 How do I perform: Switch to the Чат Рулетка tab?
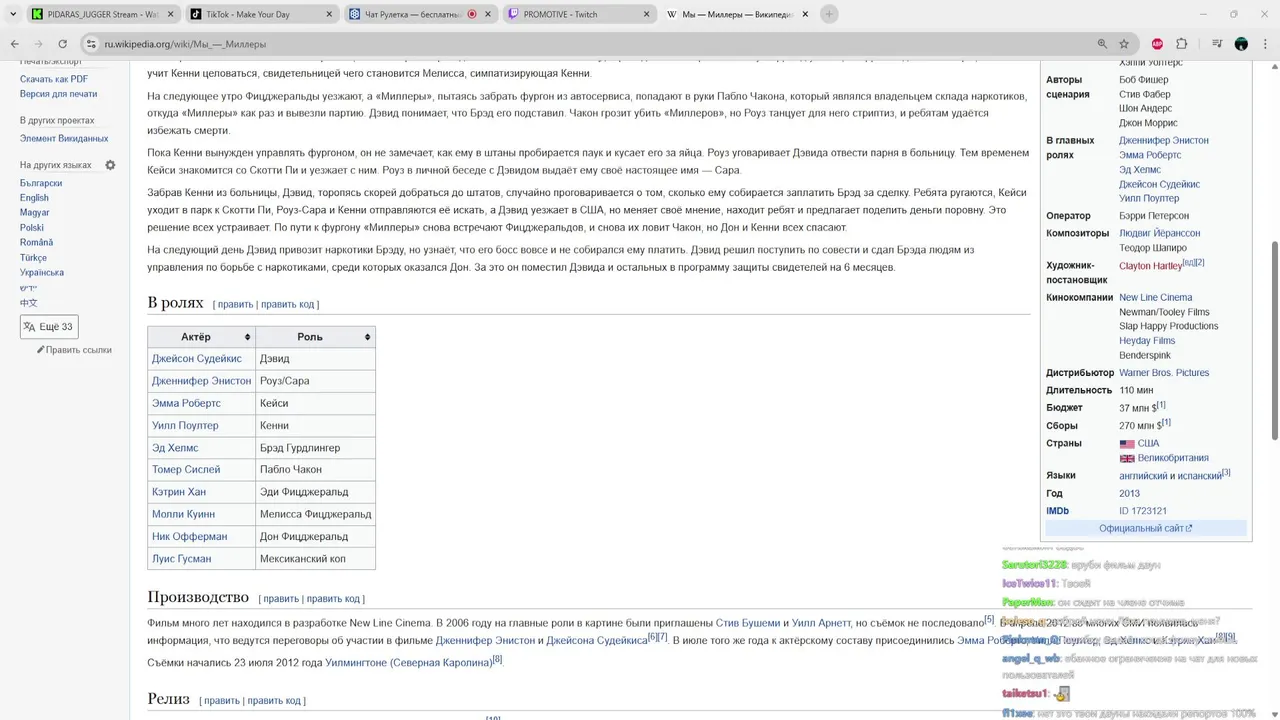click(419, 14)
